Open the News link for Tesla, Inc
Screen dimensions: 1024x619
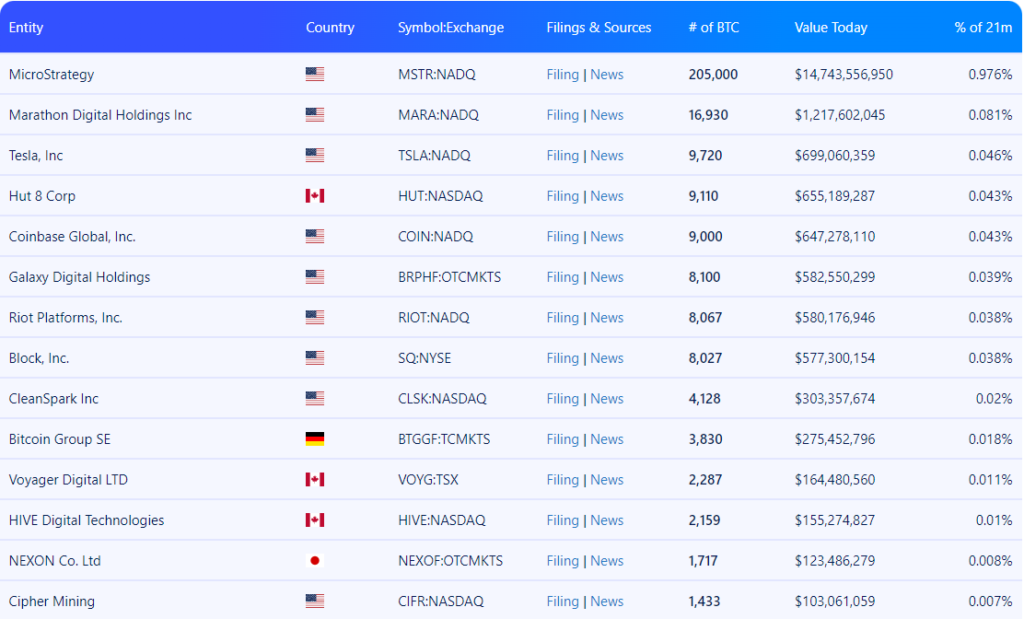[x=607, y=155]
